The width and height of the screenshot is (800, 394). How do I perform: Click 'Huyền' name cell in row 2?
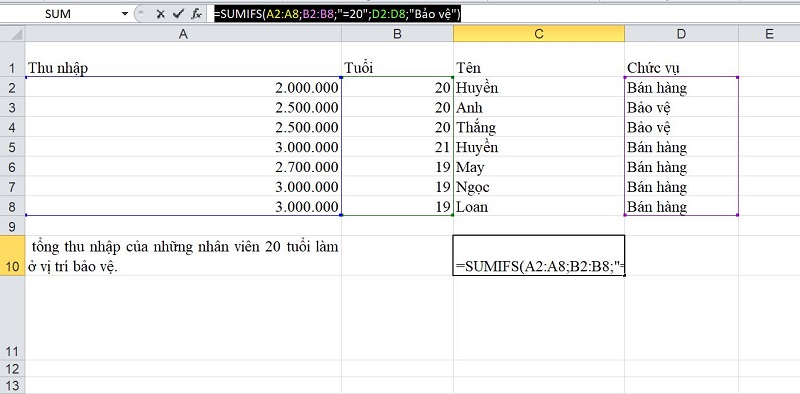539,88
